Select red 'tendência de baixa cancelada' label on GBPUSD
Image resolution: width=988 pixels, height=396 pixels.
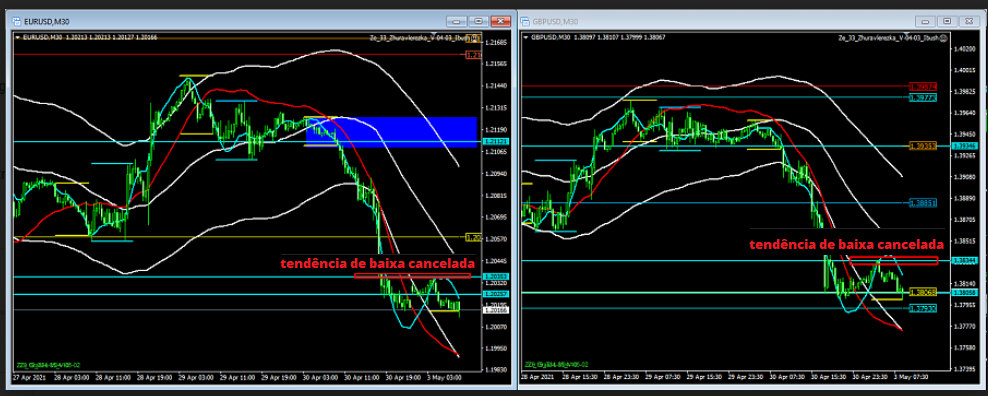[846, 244]
